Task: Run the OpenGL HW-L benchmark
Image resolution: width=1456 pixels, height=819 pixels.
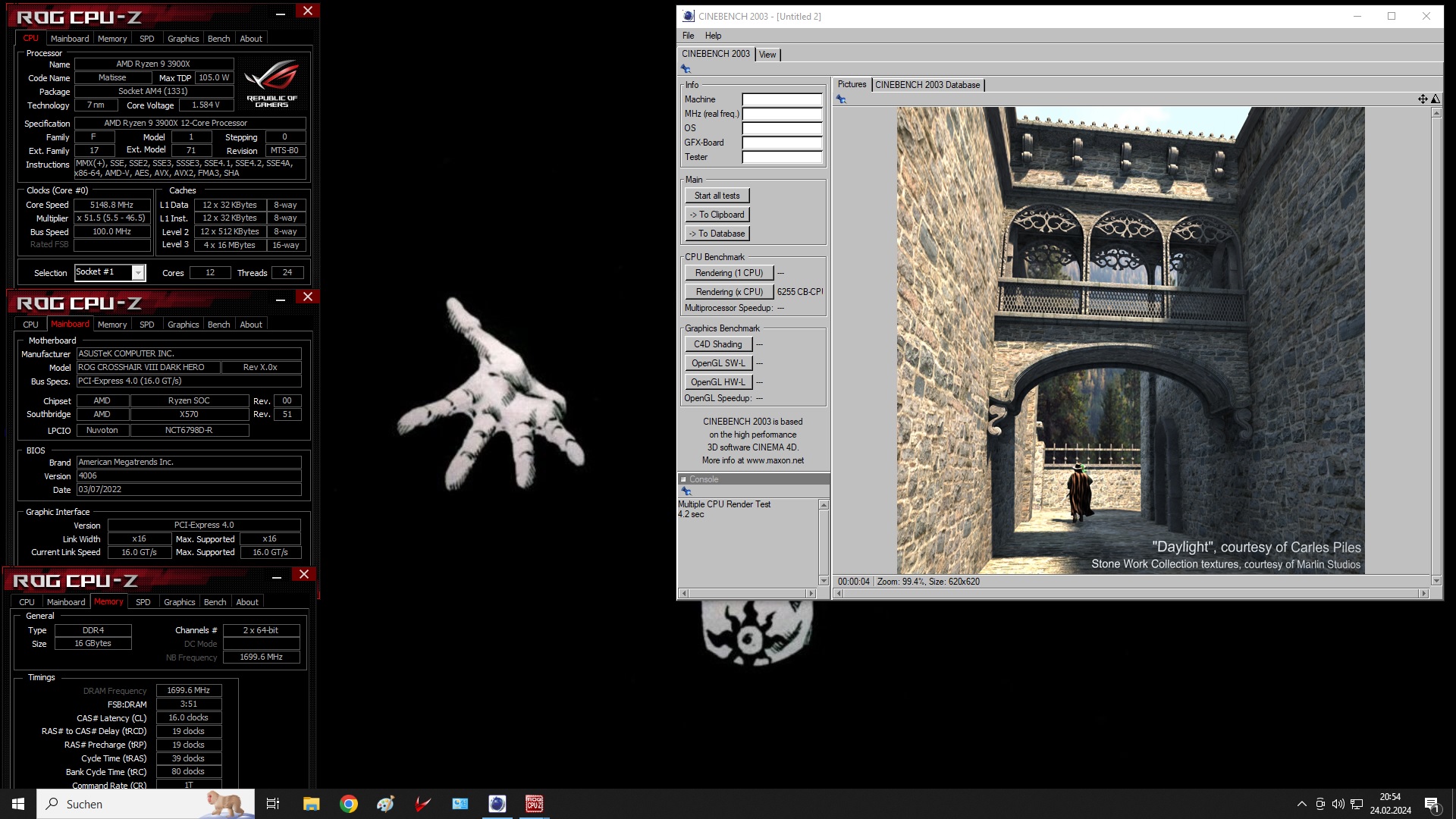Action: pos(718,382)
